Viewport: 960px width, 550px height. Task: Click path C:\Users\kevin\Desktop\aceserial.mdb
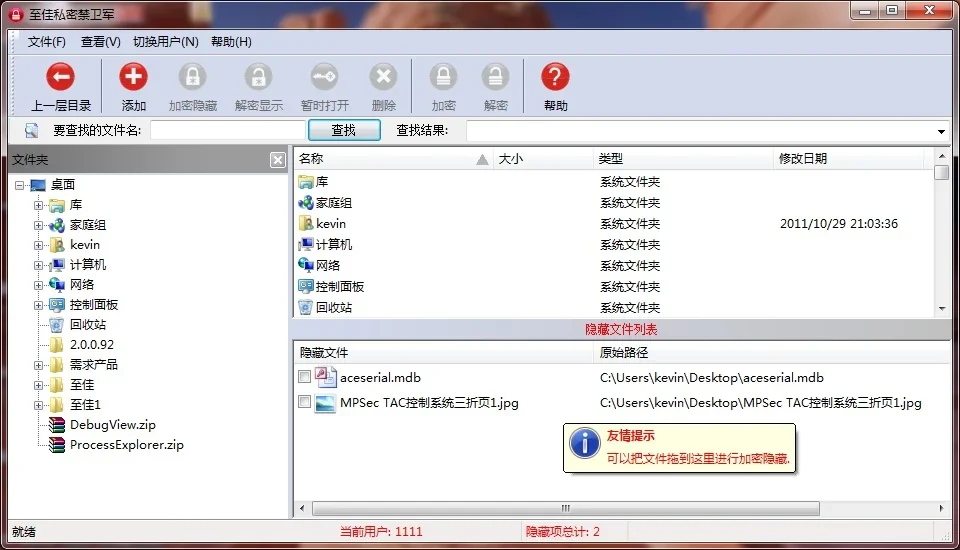point(711,377)
